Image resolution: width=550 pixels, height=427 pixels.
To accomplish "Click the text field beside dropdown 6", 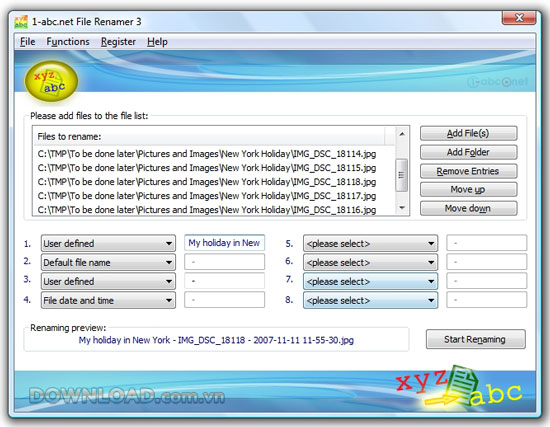I will click(487, 262).
